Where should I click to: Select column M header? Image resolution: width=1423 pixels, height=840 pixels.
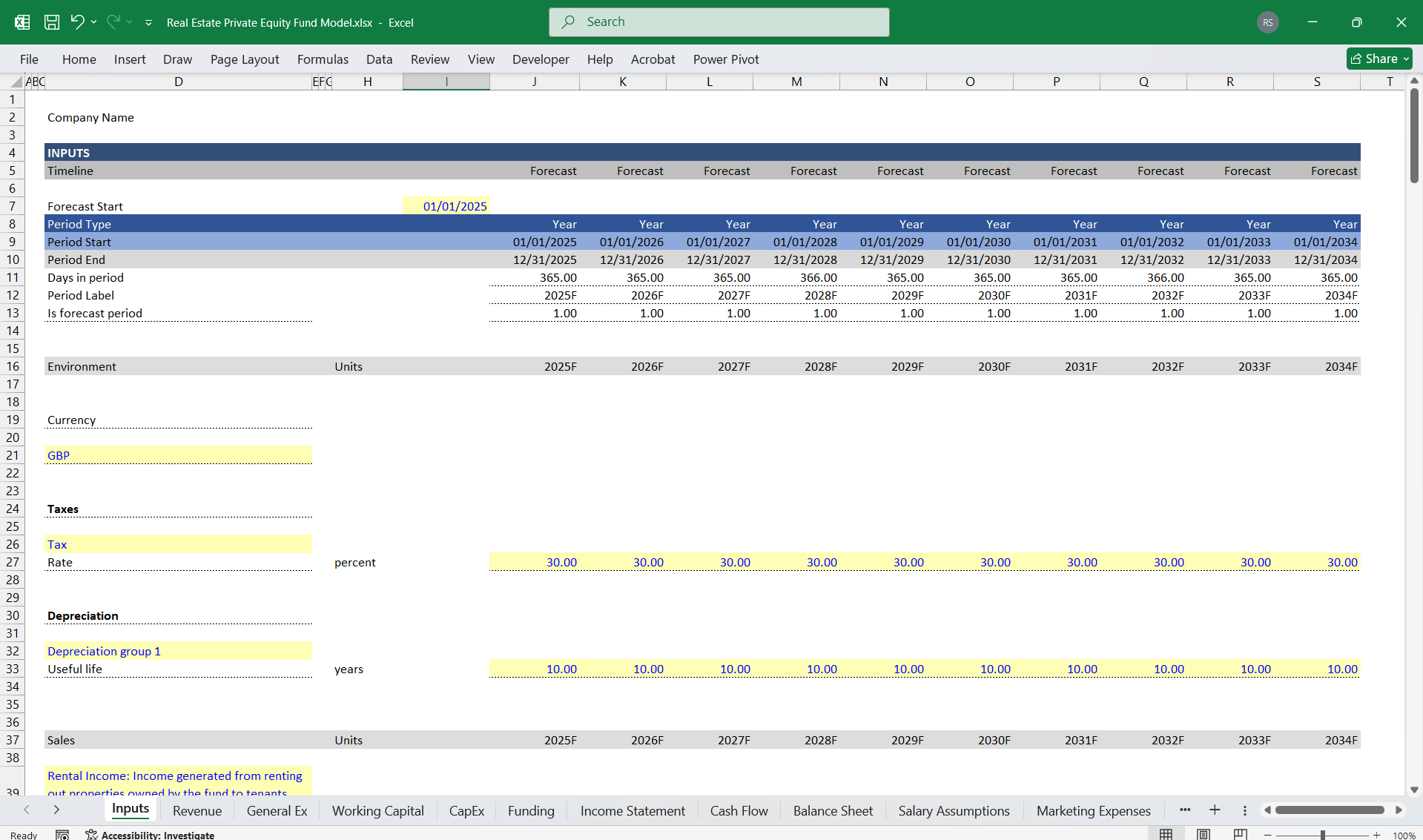pos(796,82)
